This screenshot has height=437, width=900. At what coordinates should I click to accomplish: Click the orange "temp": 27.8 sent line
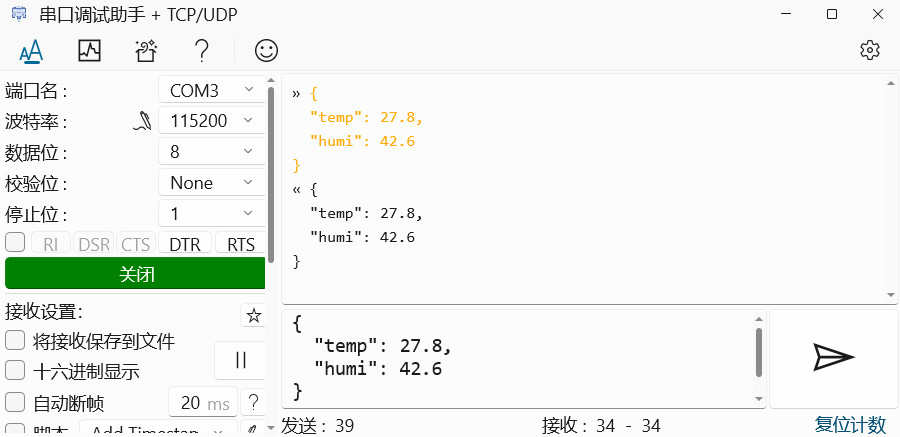coord(366,118)
